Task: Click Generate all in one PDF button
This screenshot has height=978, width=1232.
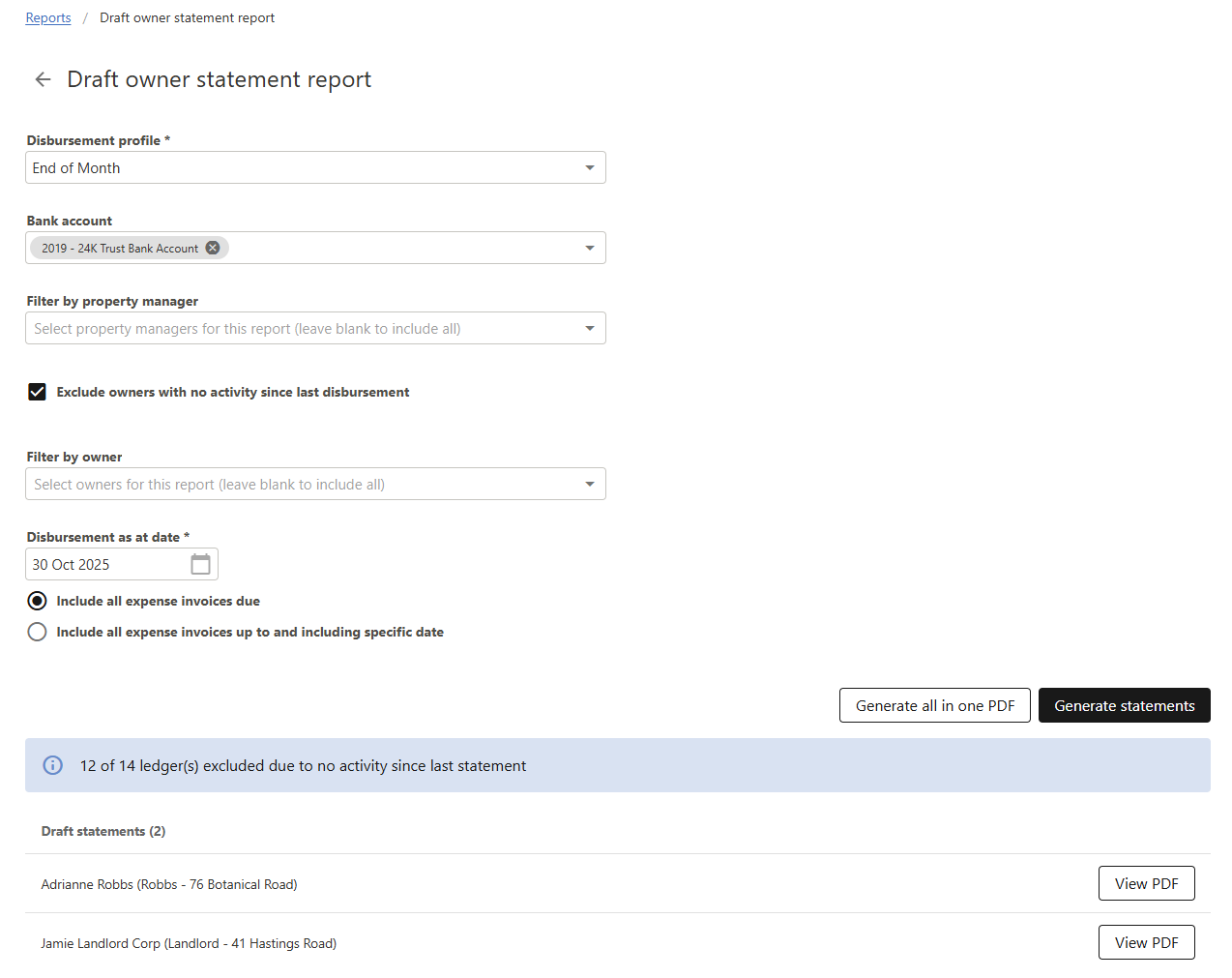Action: [x=934, y=705]
